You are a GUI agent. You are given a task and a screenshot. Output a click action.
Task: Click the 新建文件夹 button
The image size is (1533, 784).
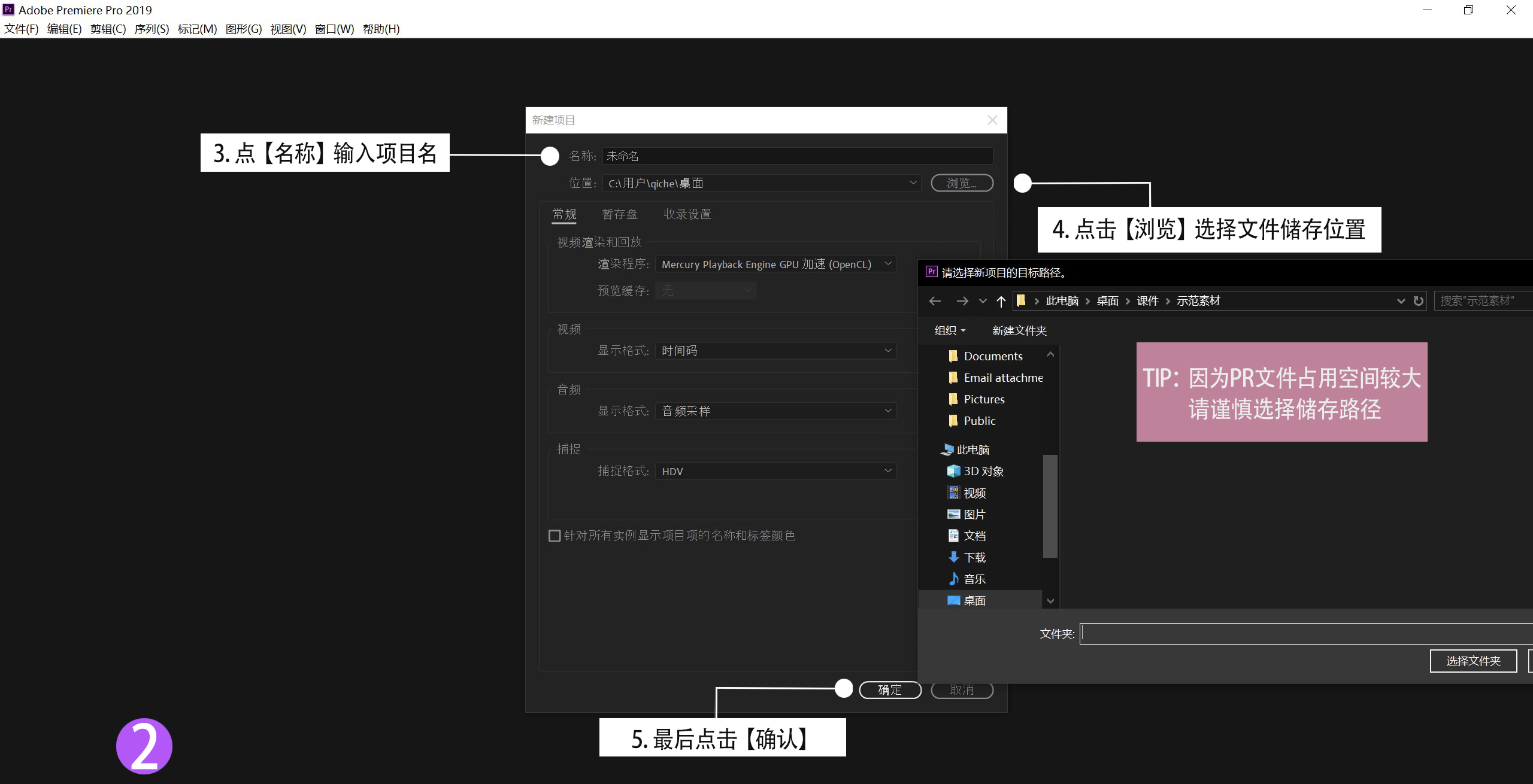point(1019,330)
